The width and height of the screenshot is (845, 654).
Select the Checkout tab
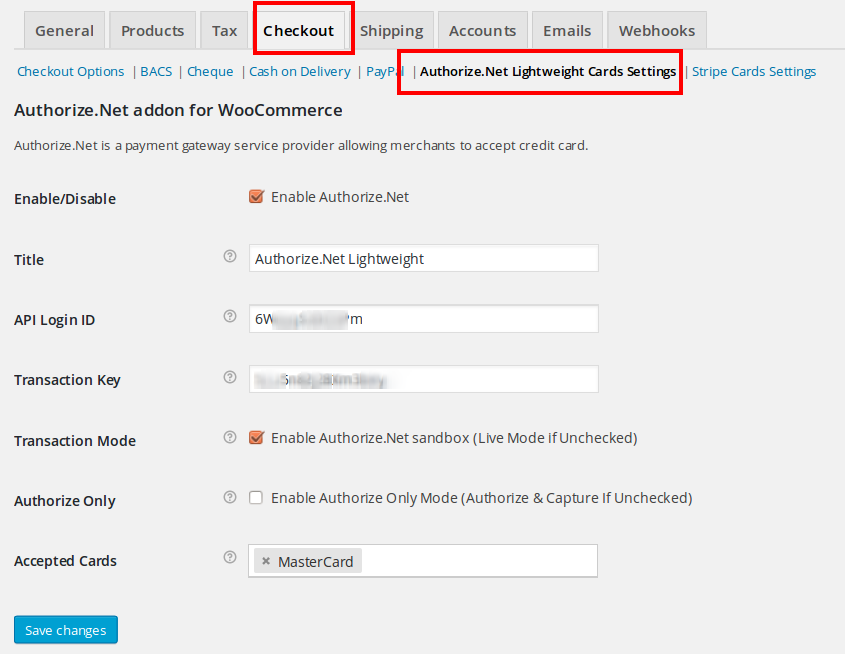click(299, 31)
